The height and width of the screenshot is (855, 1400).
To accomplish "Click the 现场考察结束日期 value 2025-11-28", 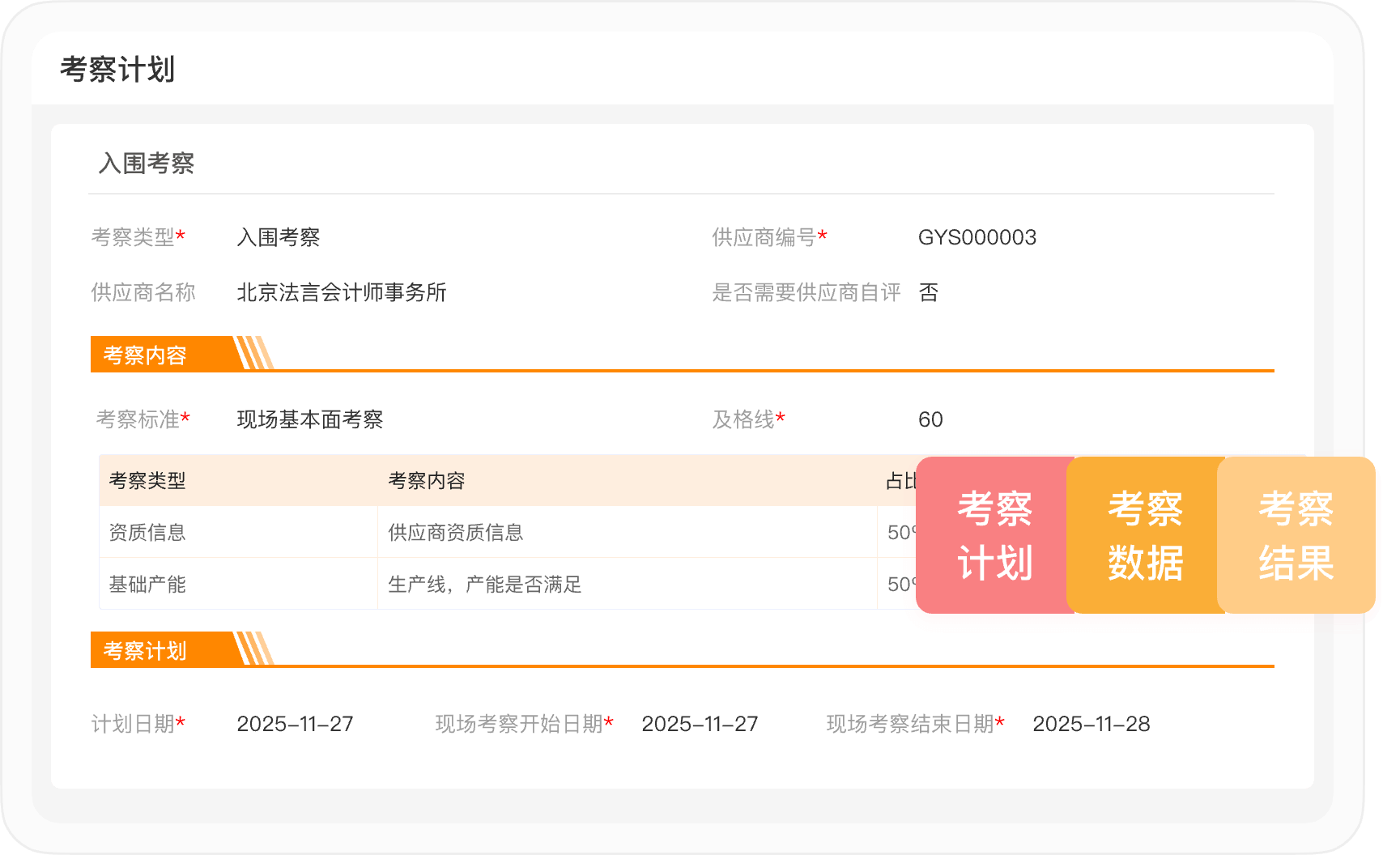I will pos(1091,724).
